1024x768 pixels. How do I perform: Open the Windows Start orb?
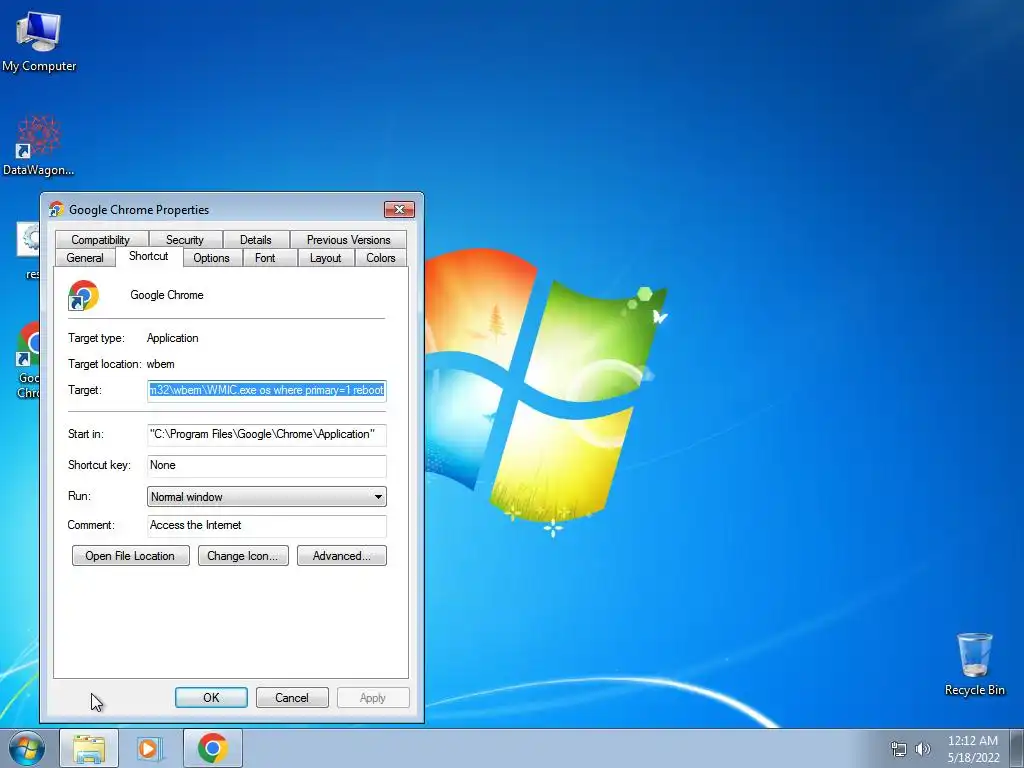tap(27, 748)
